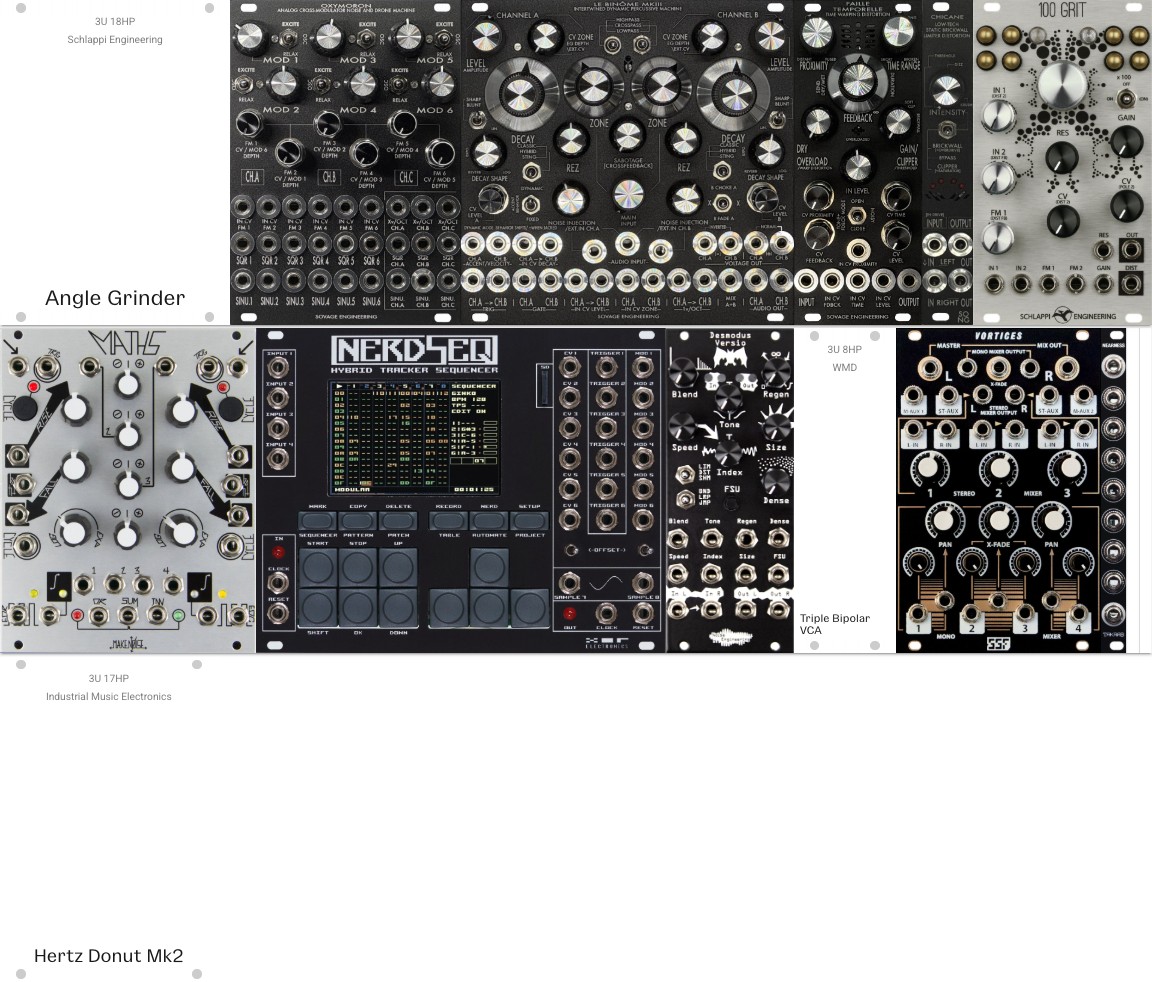
Task: Tap the NerdSeq Down pad
Action: pos(398,607)
